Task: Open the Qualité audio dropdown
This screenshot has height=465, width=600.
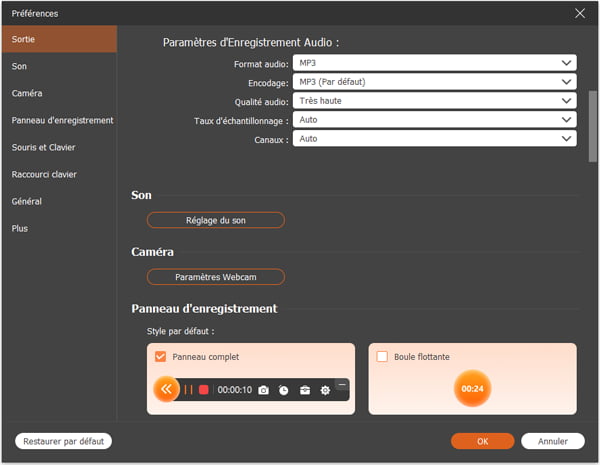Action: tap(434, 101)
